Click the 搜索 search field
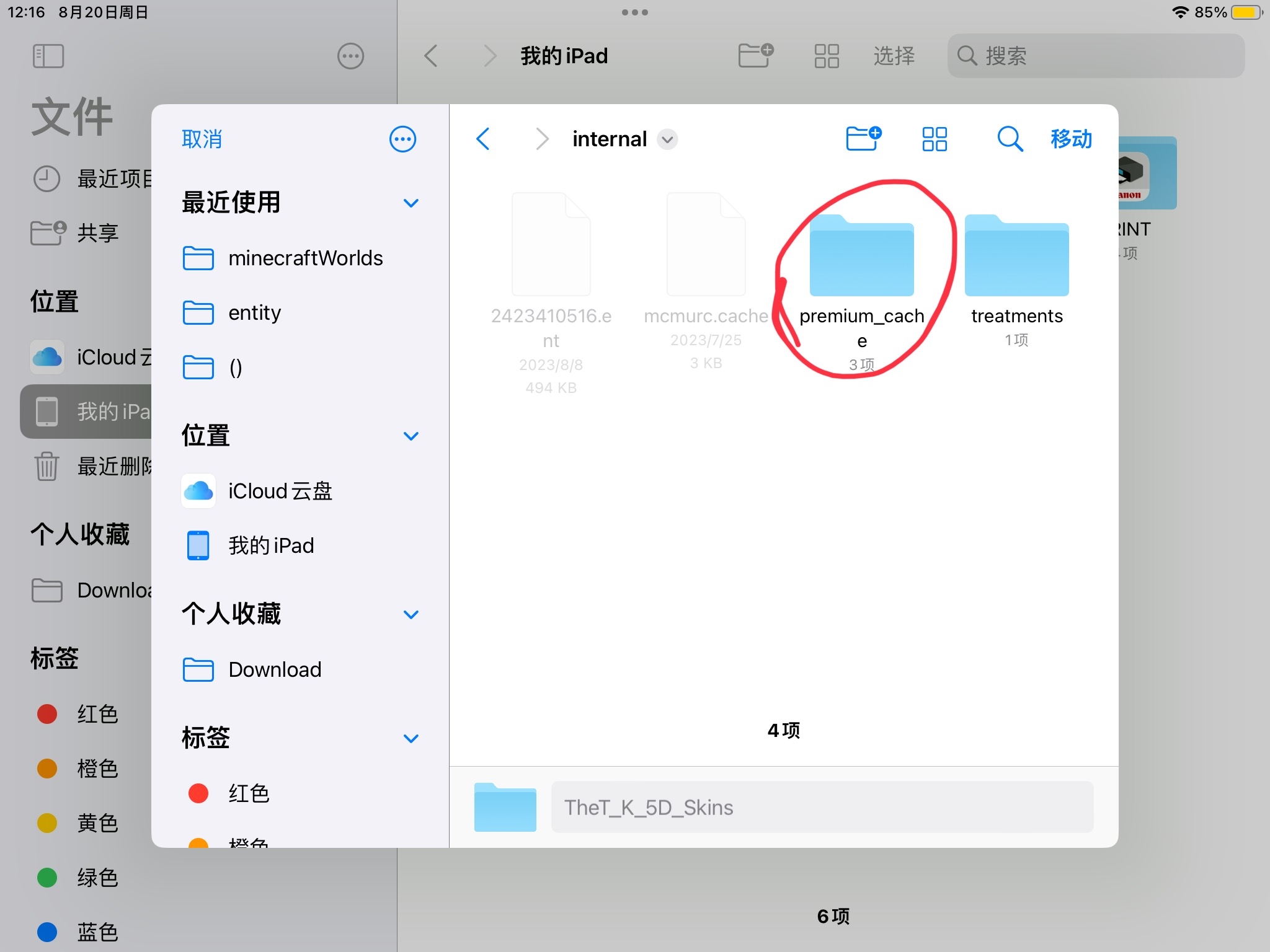 (1096, 56)
